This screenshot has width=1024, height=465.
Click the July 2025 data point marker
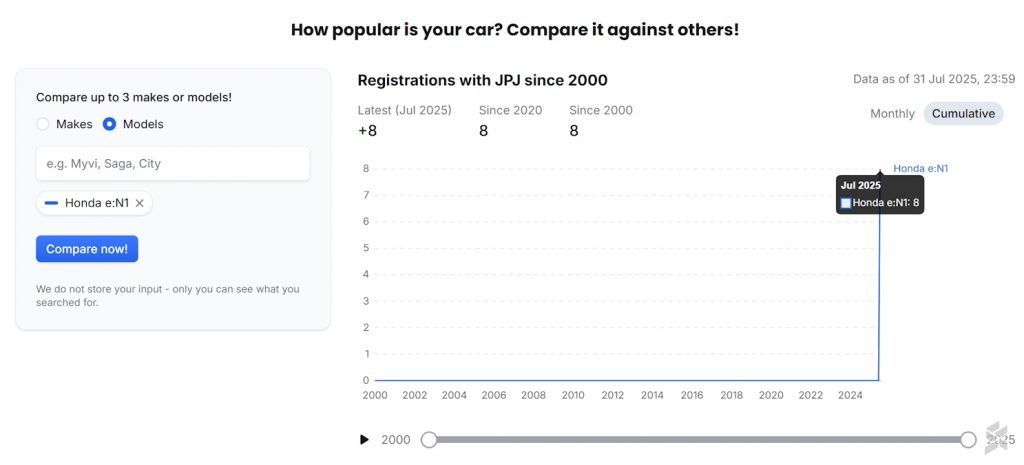[880, 171]
